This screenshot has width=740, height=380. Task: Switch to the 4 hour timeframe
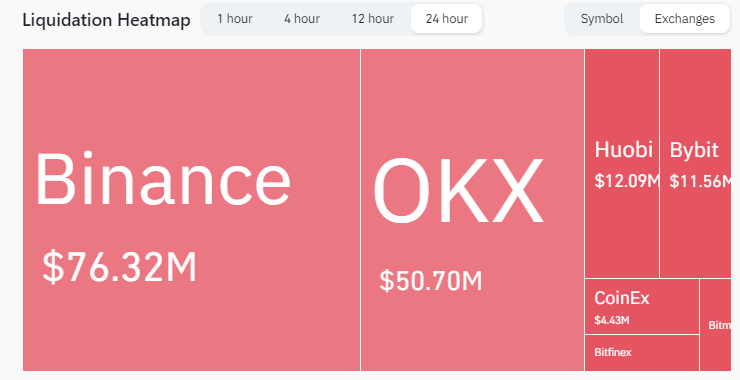302,19
